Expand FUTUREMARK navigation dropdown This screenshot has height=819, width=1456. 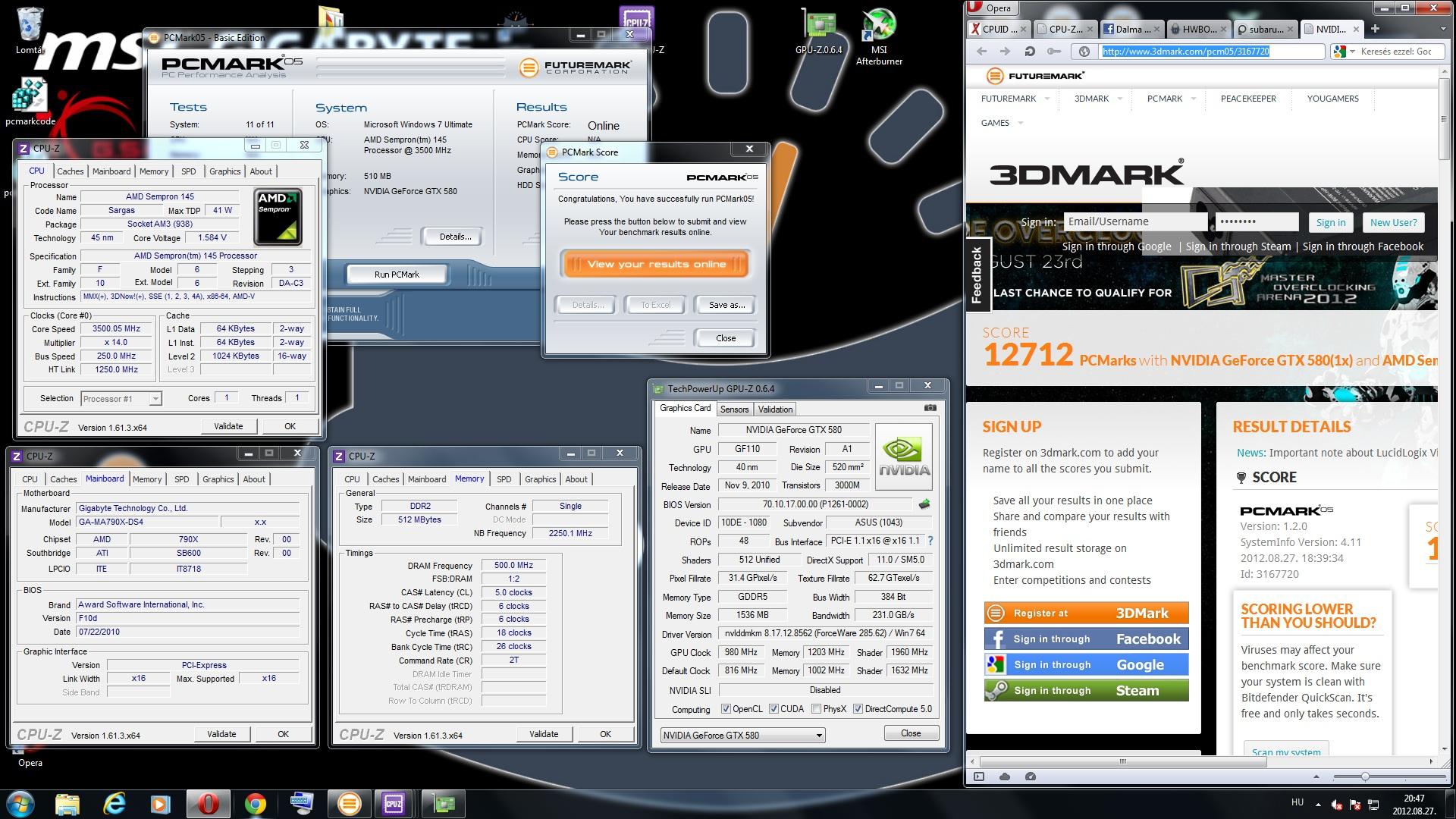point(1047,99)
